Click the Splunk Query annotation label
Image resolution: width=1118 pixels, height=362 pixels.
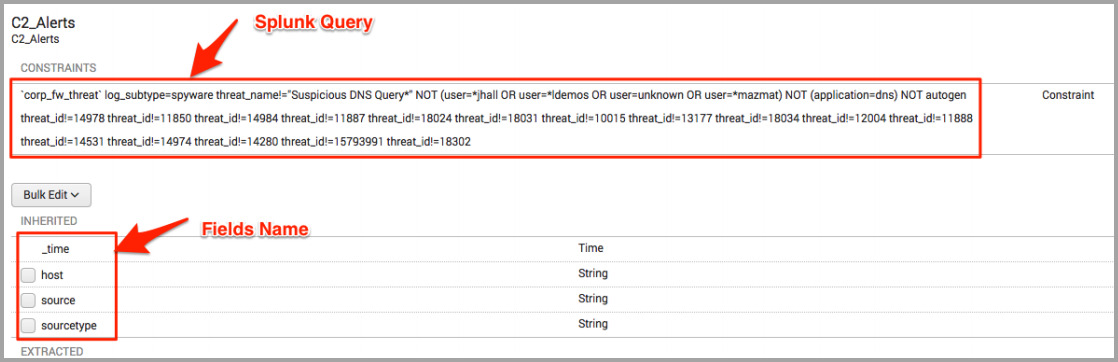pyautogui.click(x=314, y=23)
